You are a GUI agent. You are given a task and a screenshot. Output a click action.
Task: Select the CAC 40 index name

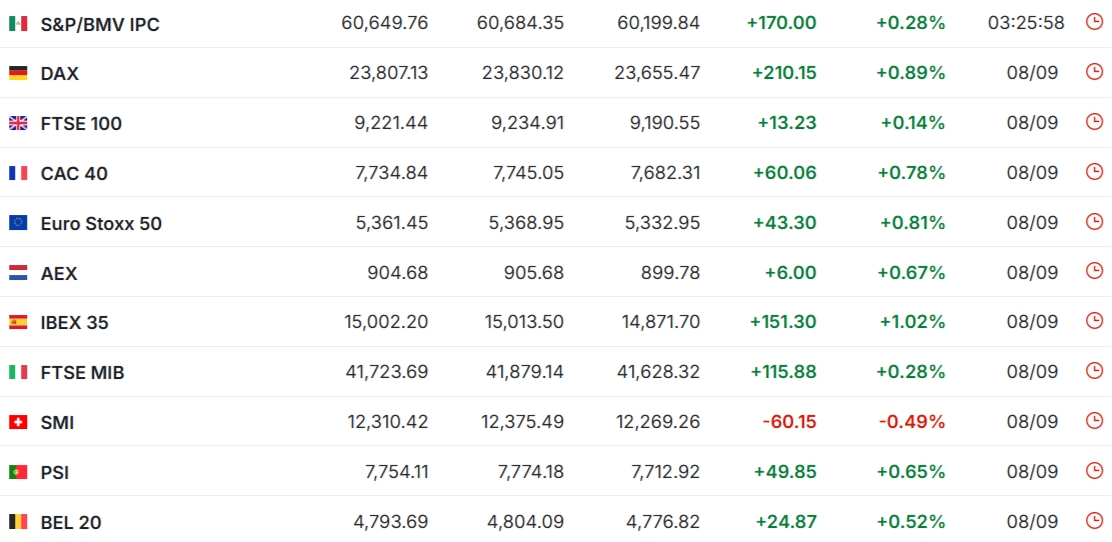coord(74,174)
